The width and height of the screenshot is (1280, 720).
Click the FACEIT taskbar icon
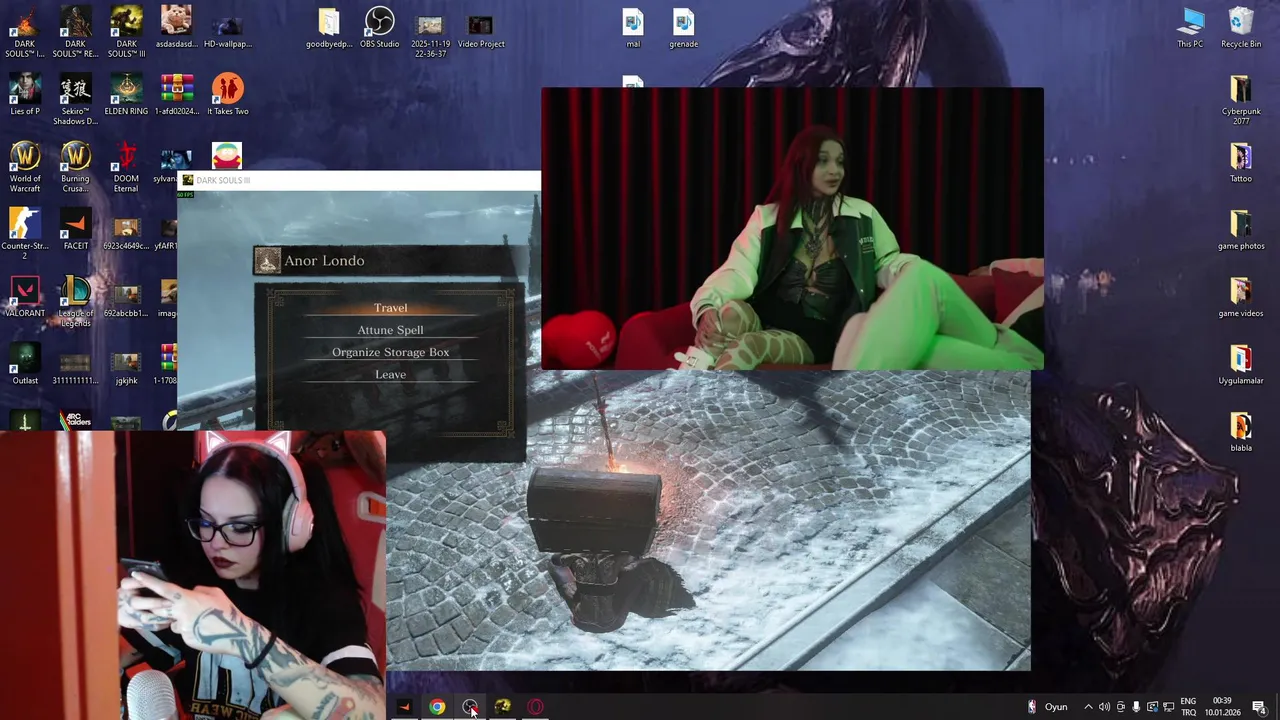pos(404,707)
